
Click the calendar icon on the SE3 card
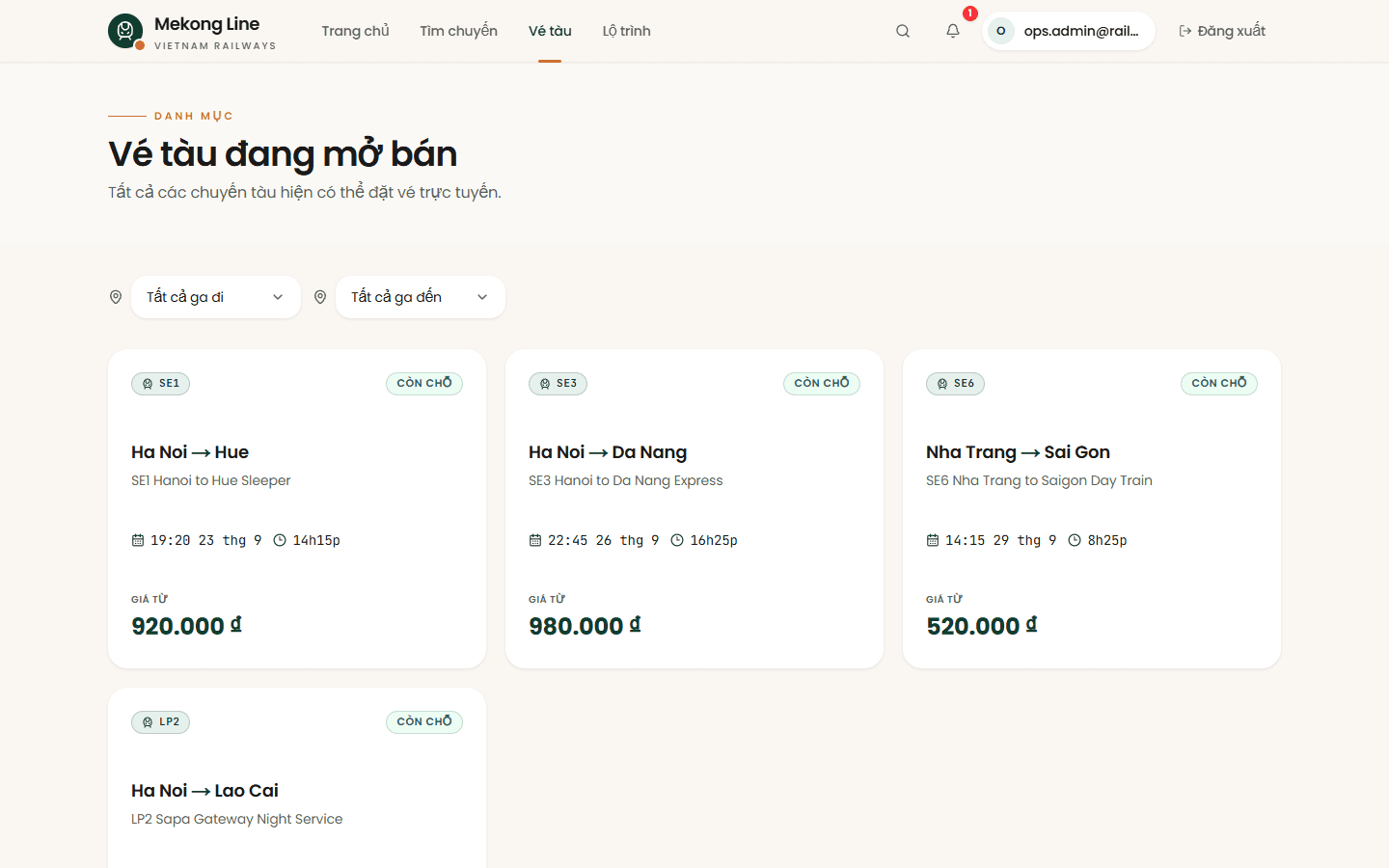(x=535, y=540)
